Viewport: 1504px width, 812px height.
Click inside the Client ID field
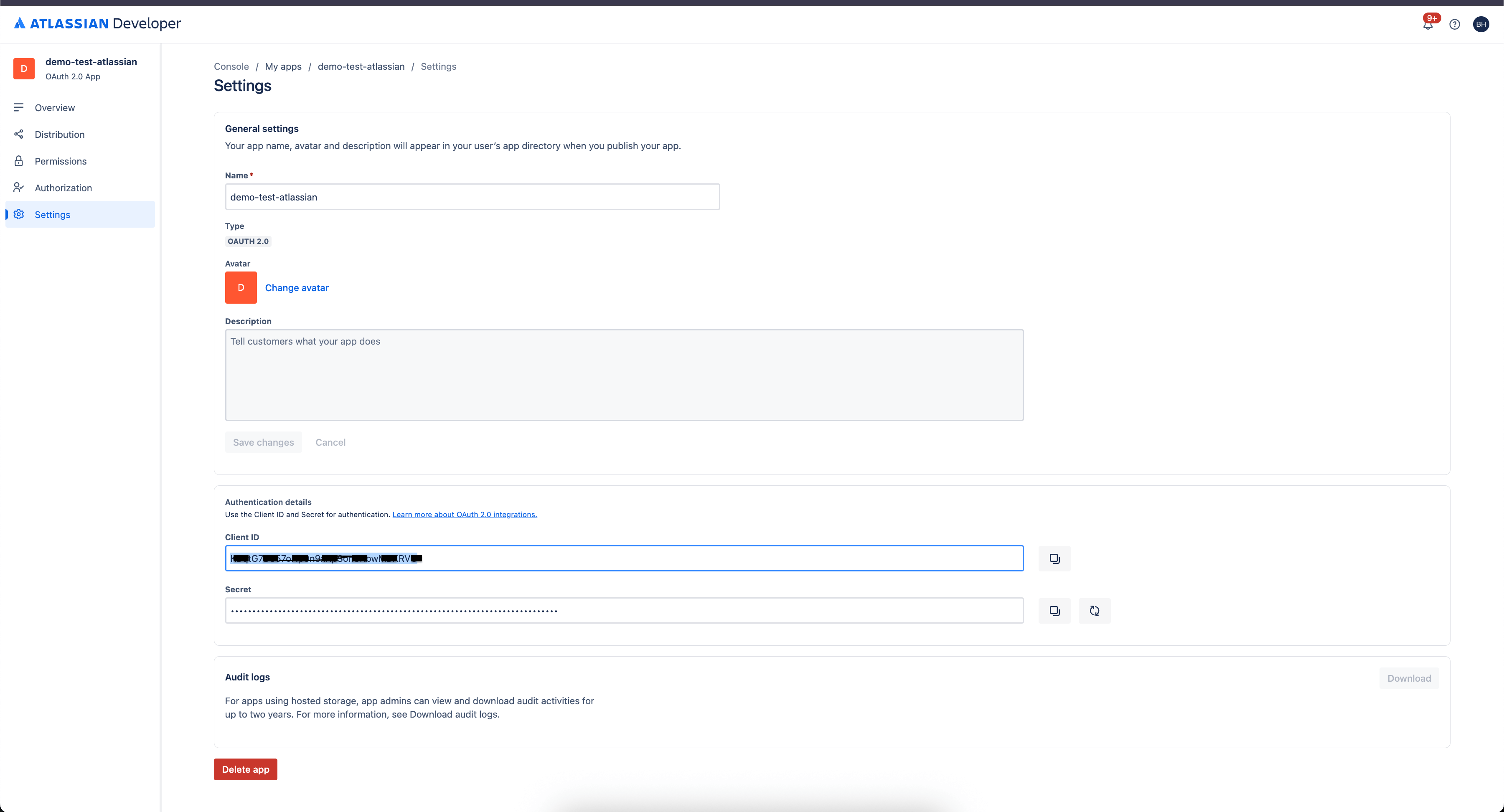[x=624, y=558]
